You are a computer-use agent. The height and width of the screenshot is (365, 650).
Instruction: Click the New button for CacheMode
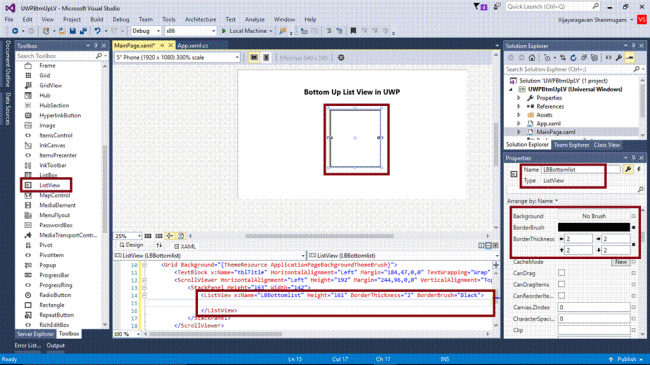621,262
